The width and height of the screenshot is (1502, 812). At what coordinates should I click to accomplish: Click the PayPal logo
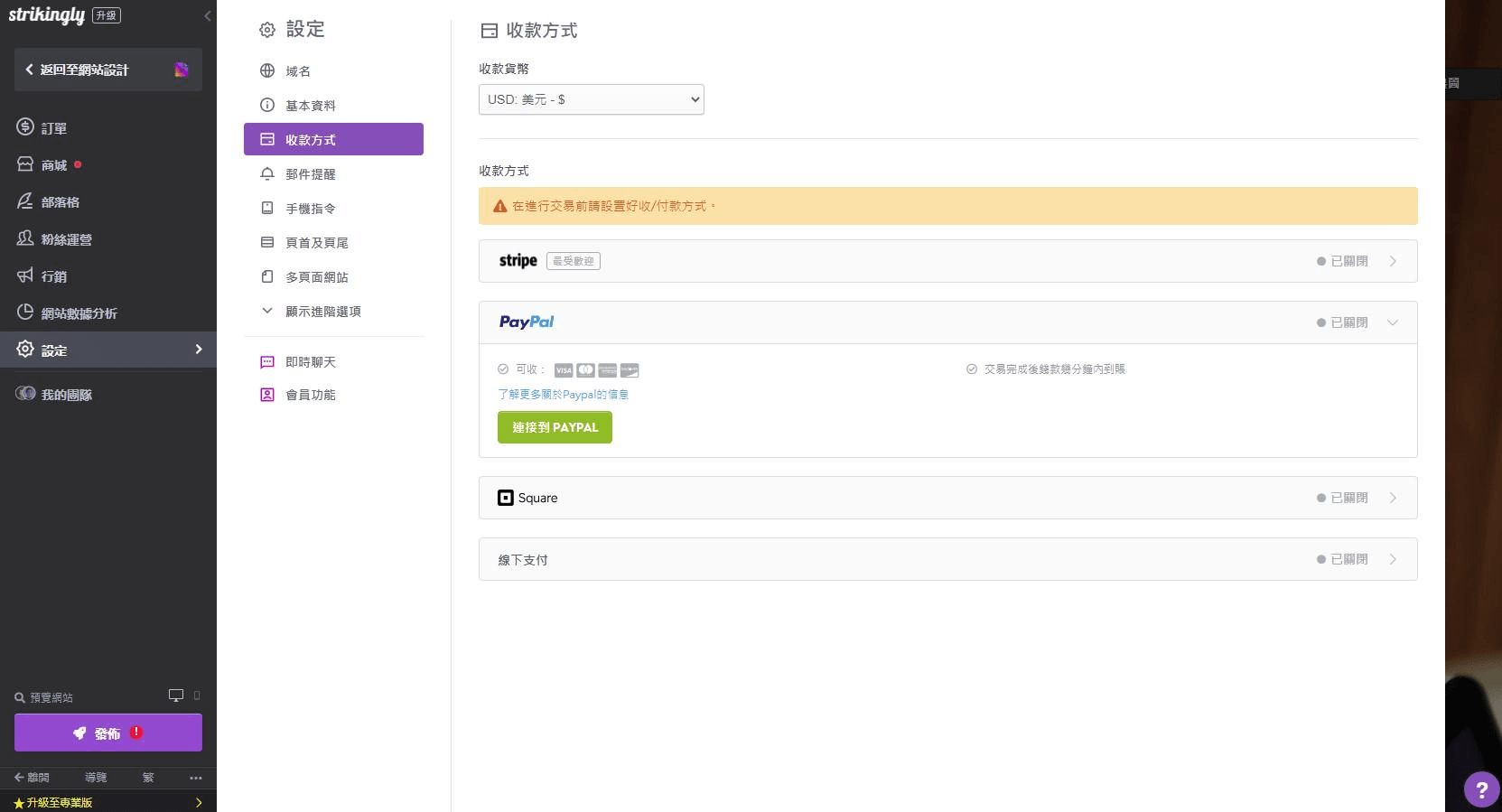pyautogui.click(x=527, y=322)
